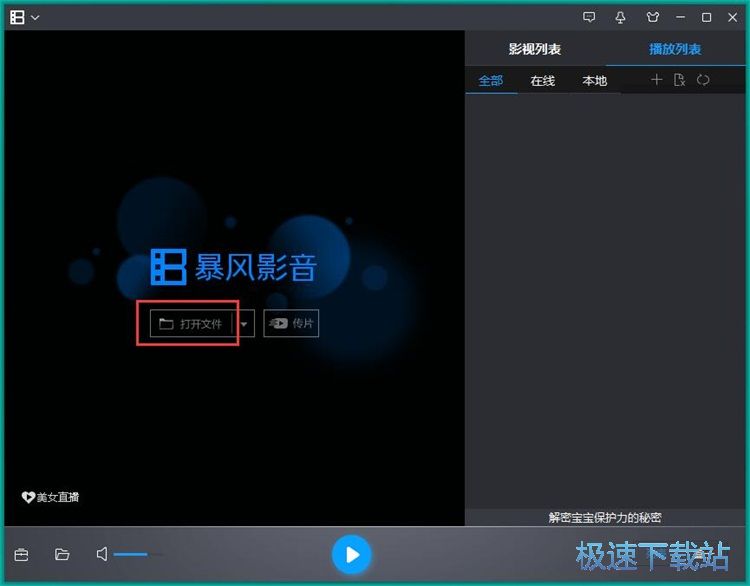Clear playlist with the delete-file icon
Image resolution: width=750 pixels, height=586 pixels.
679,79
